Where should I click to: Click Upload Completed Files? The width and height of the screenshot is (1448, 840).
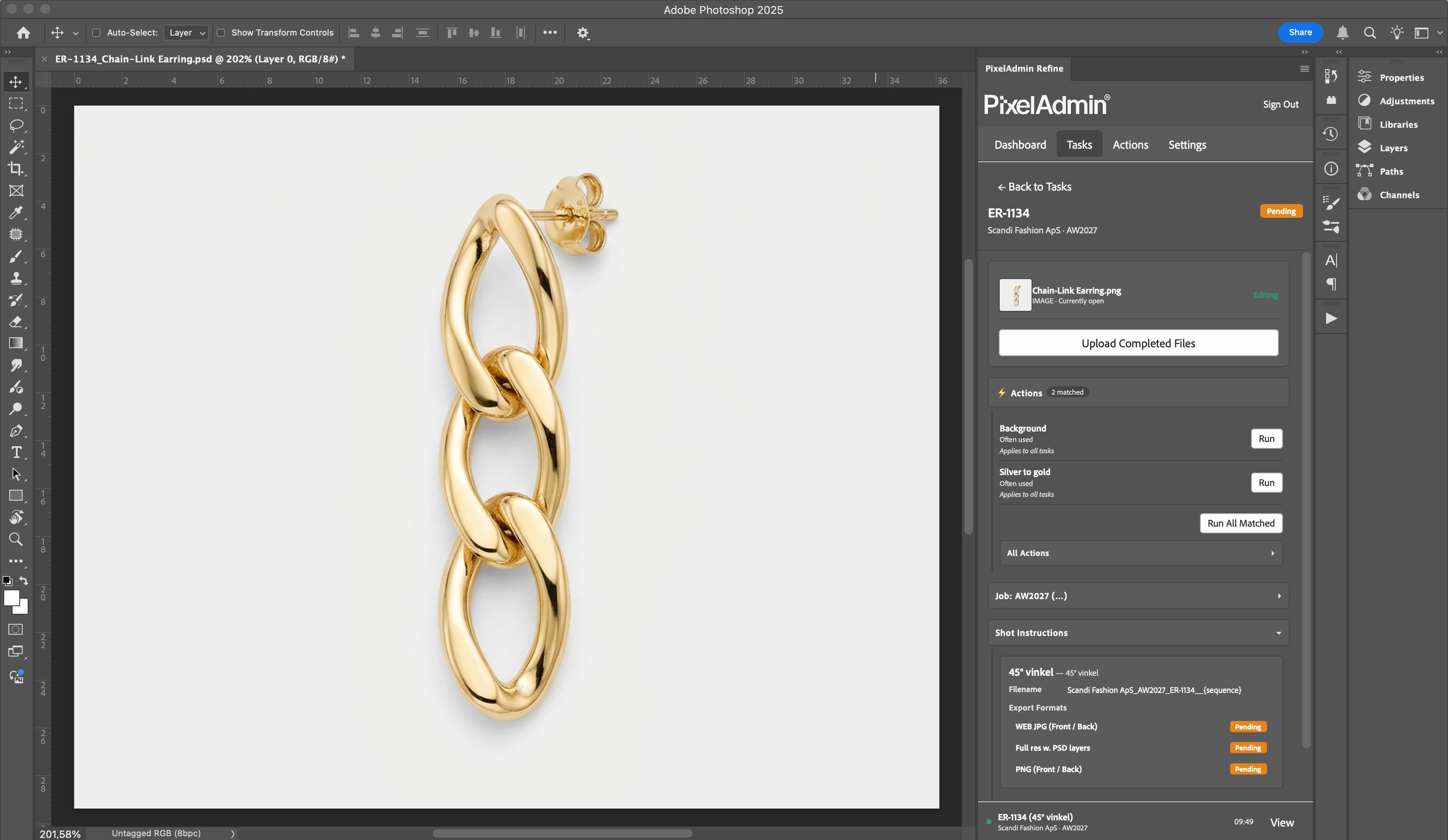(x=1138, y=342)
